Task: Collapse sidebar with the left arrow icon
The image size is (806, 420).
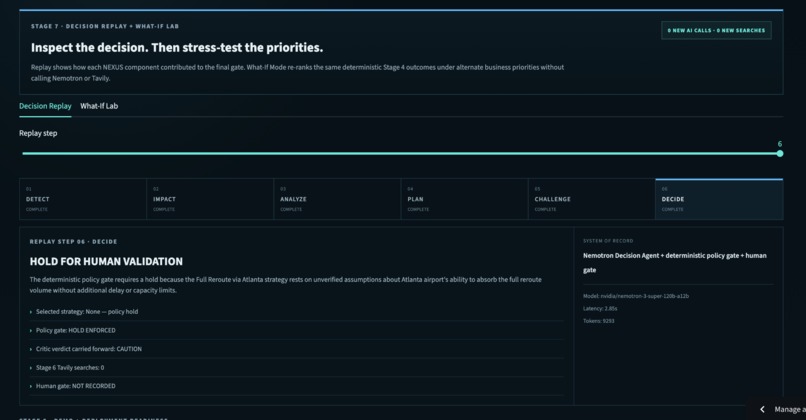Action: [x=762, y=409]
